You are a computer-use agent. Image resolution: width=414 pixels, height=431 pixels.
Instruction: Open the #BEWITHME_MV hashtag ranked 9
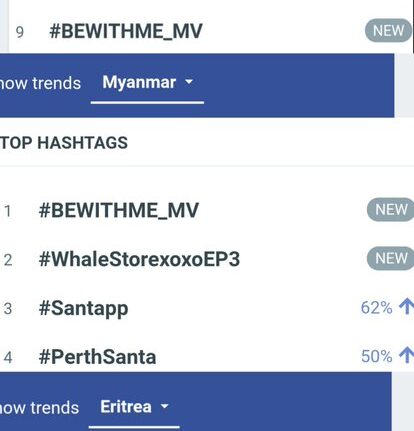click(126, 32)
